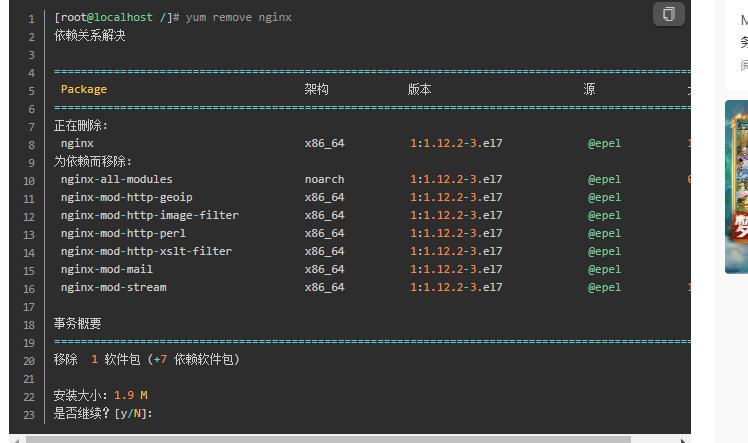Click the '依赖关系解决' line

pos(90,35)
